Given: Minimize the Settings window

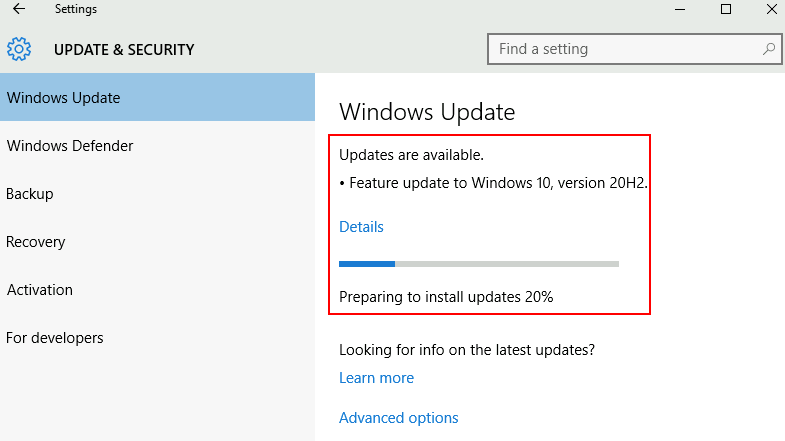Looking at the screenshot, I should (x=680, y=9).
